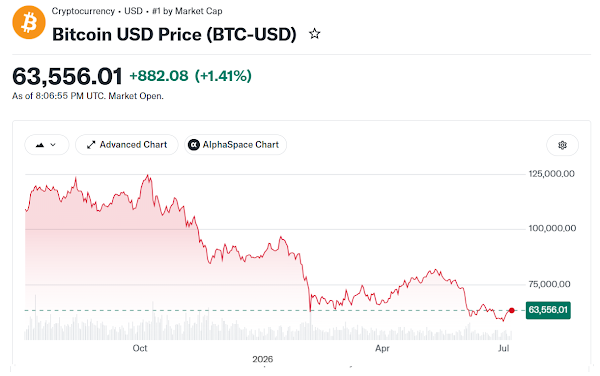
Task: Click the Jul label on time axis
Action: (x=504, y=348)
